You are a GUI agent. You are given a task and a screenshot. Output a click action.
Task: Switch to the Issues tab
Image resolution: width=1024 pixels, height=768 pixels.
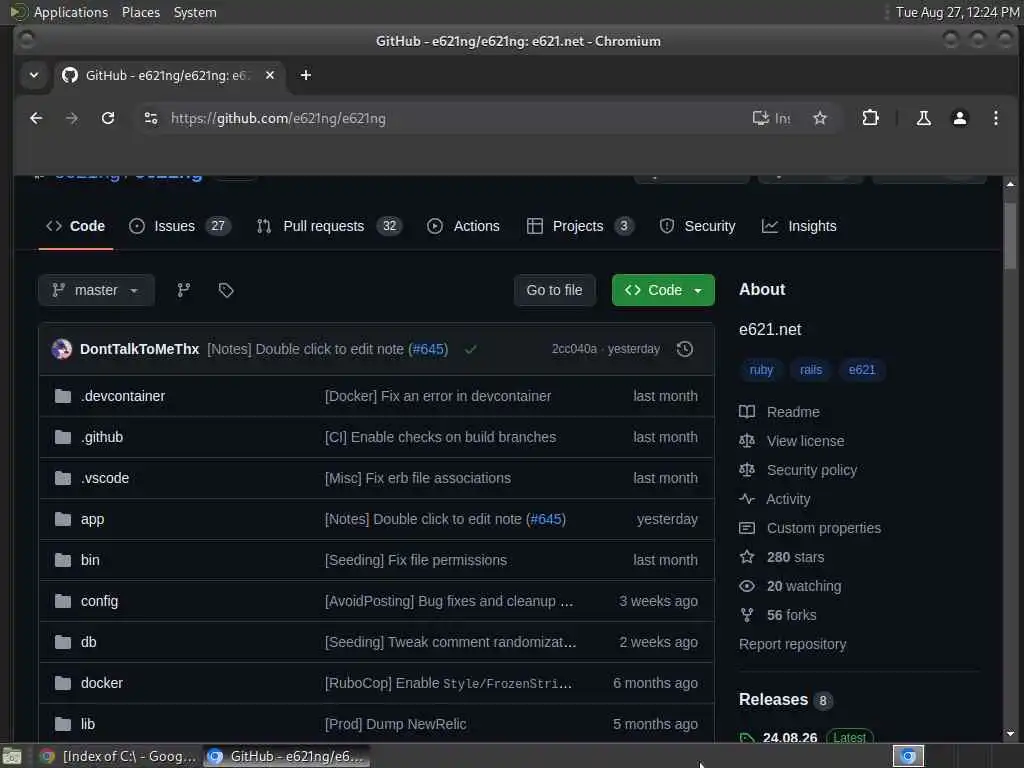pos(179,226)
